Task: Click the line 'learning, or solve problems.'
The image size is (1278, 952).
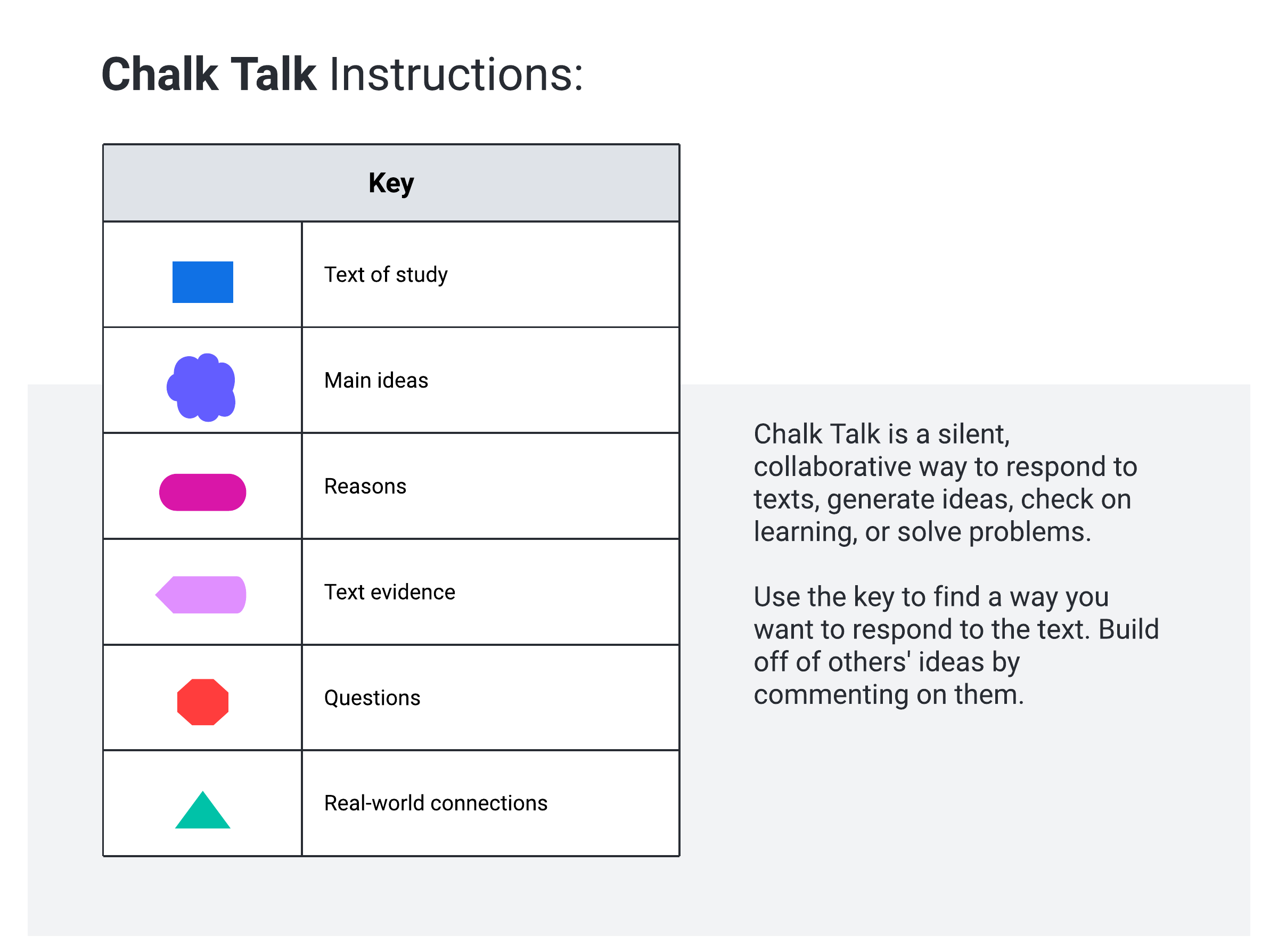Action: click(x=921, y=531)
